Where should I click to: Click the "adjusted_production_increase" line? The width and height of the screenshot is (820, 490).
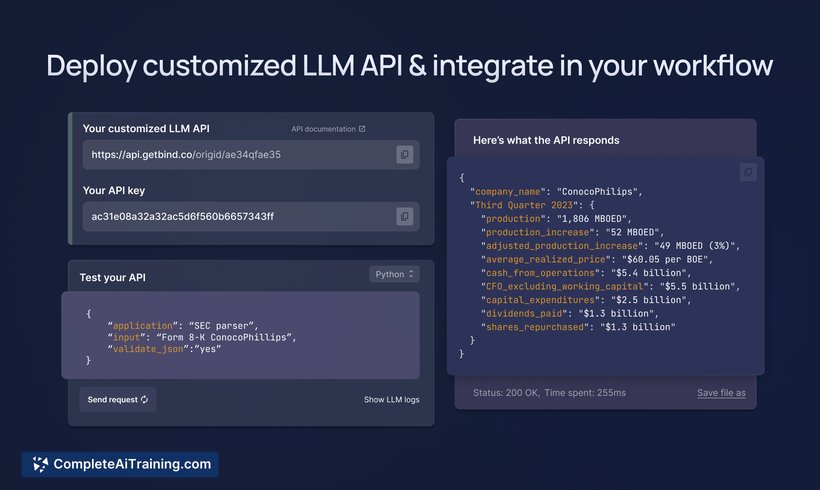pyautogui.click(x=610, y=246)
